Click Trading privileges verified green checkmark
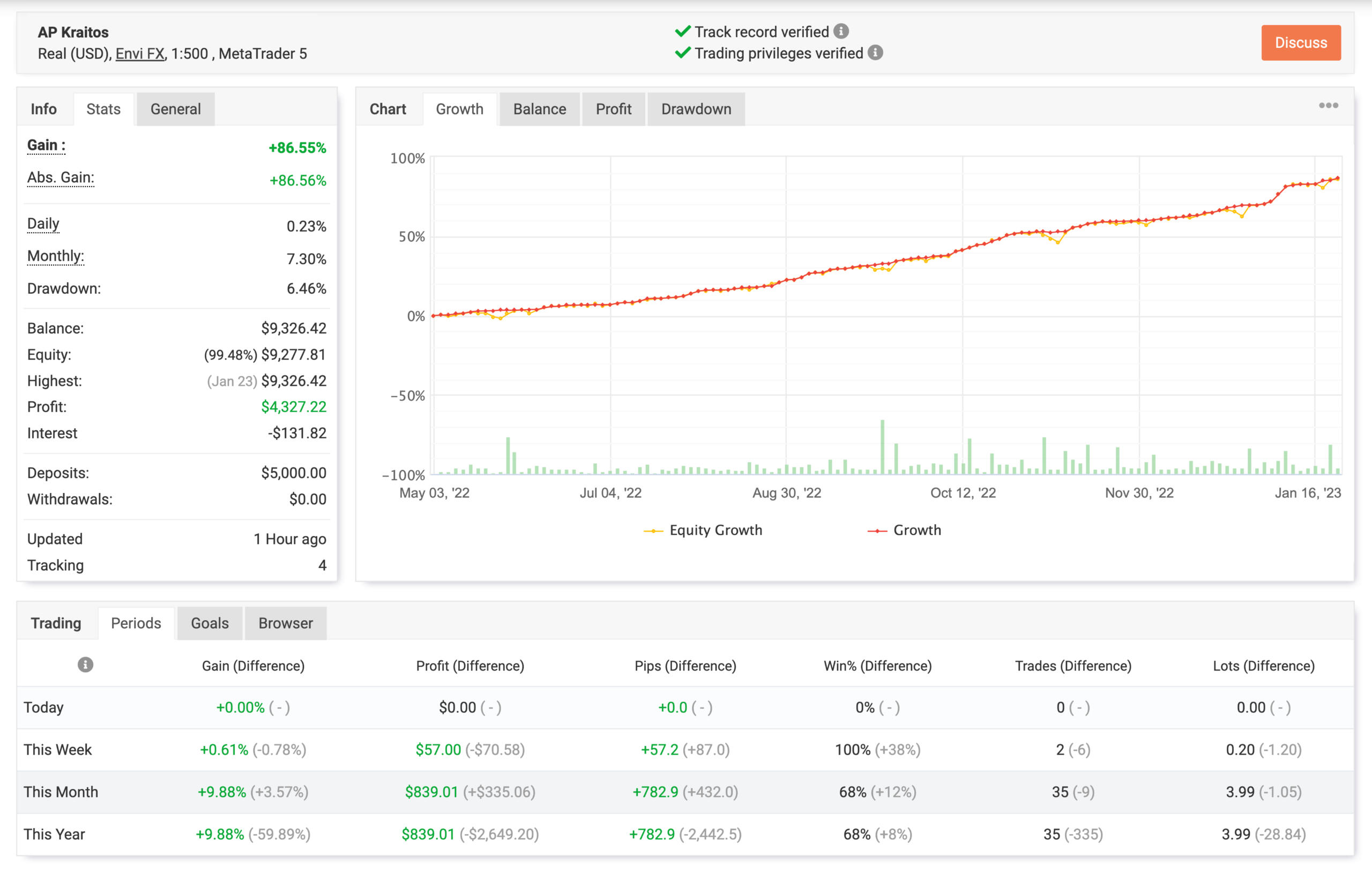This screenshot has height=872, width=1372. 683,53
